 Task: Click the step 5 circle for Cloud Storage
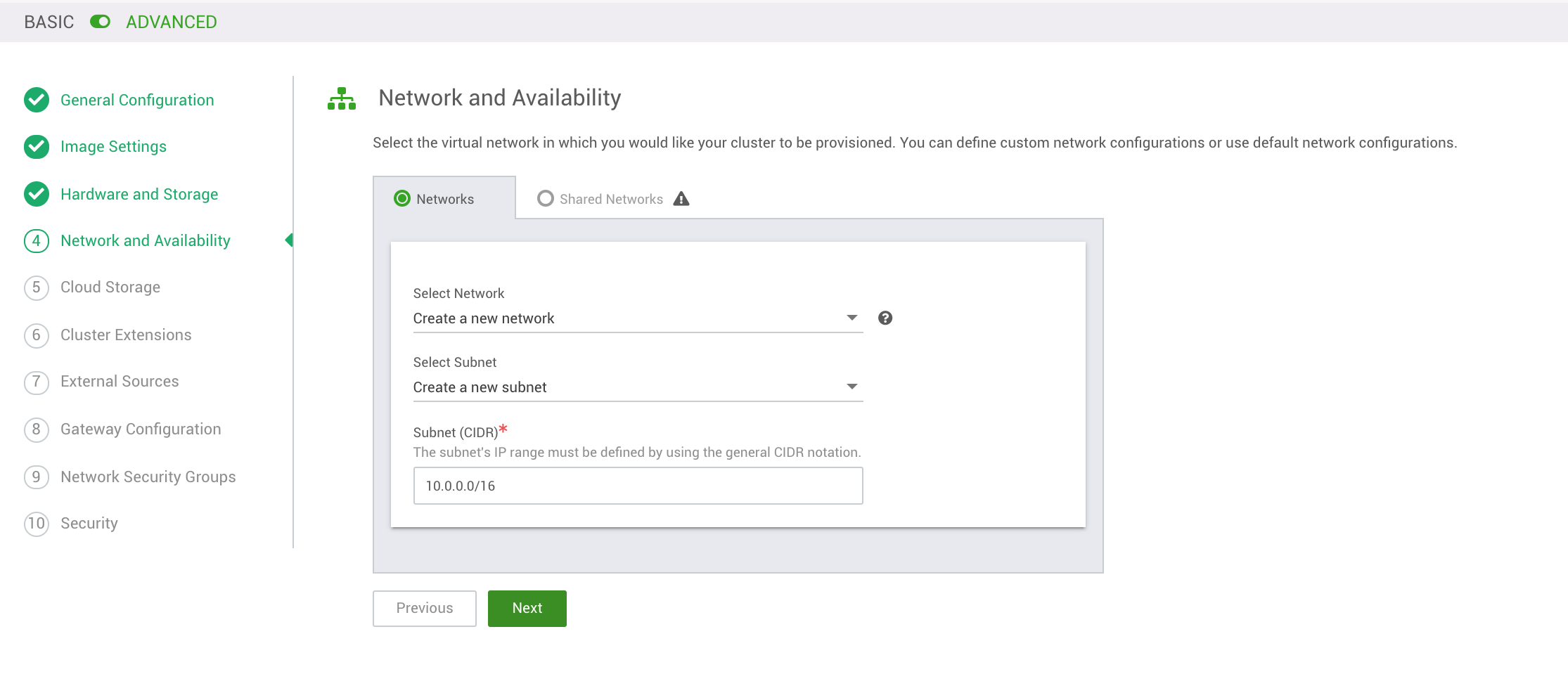pos(36,287)
